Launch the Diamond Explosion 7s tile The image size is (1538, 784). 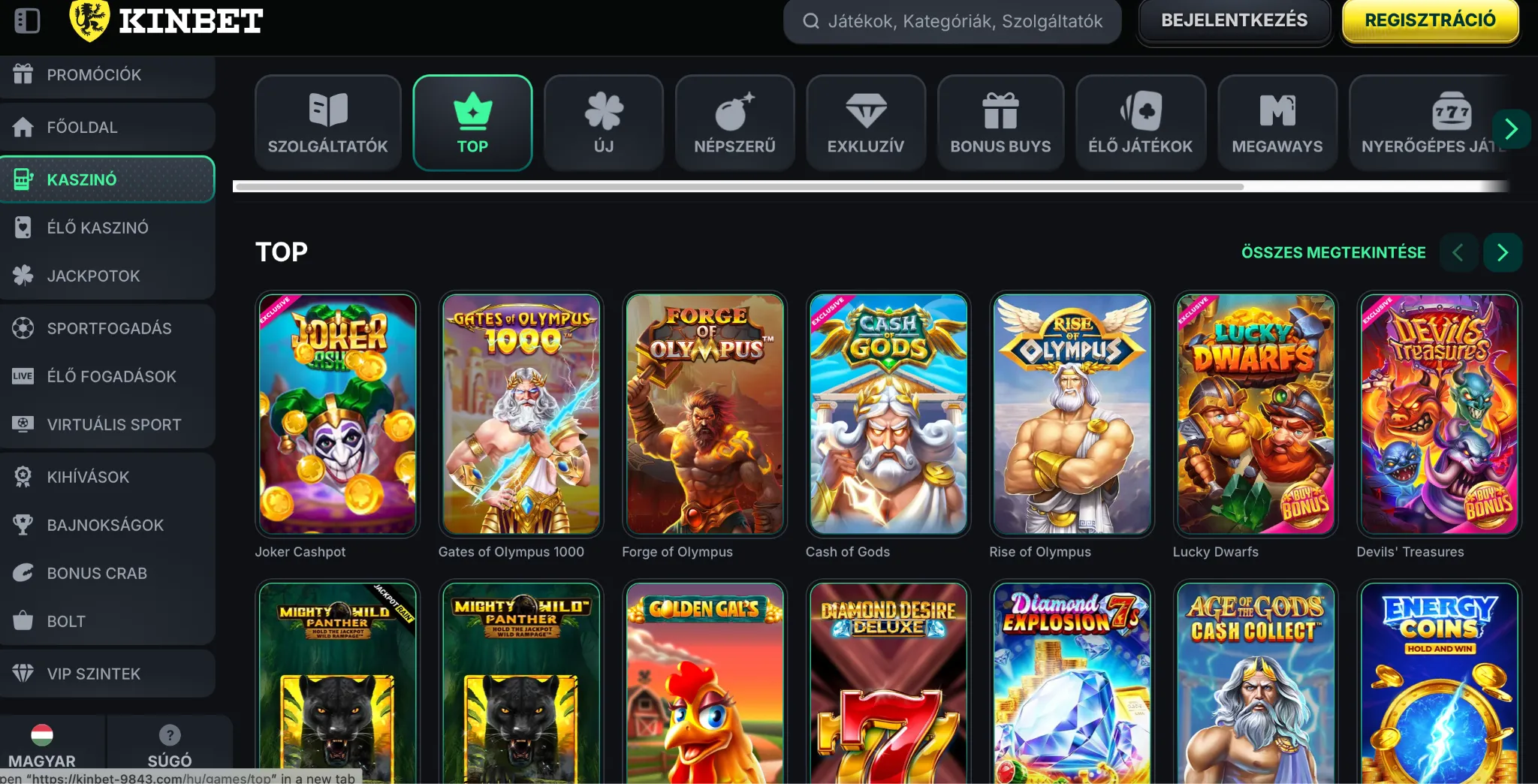(x=1072, y=682)
